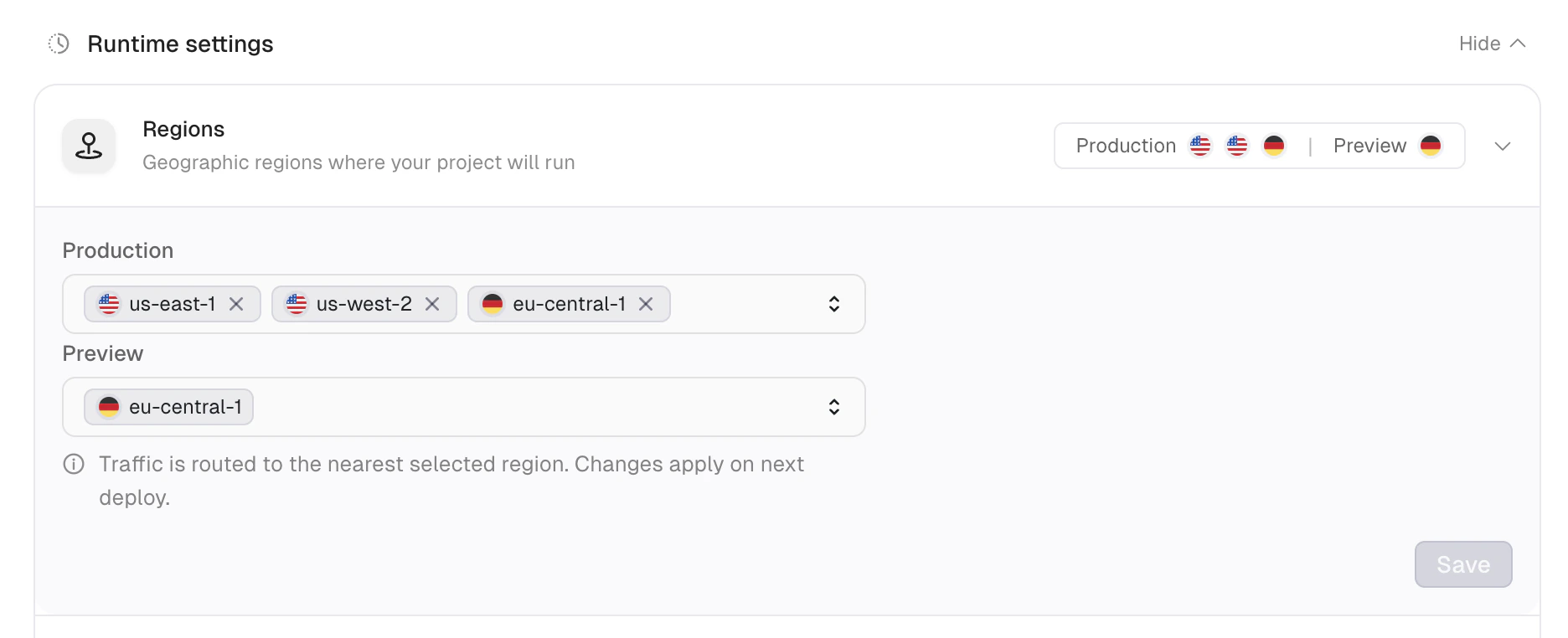Click the US flag on the us-east-1 tag

(x=108, y=304)
